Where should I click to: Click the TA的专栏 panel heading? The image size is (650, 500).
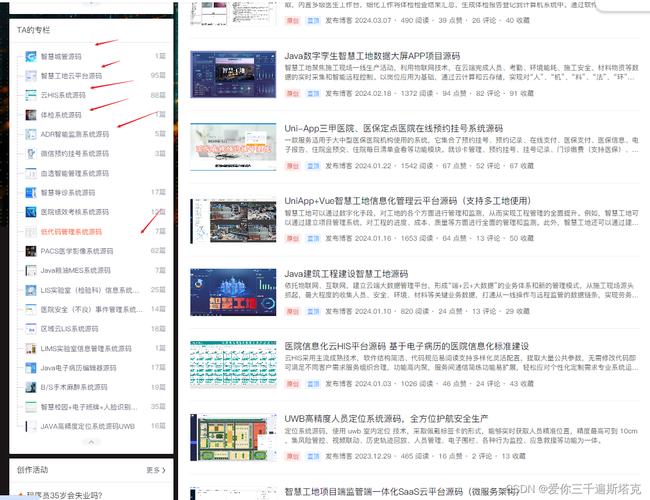pos(33,30)
